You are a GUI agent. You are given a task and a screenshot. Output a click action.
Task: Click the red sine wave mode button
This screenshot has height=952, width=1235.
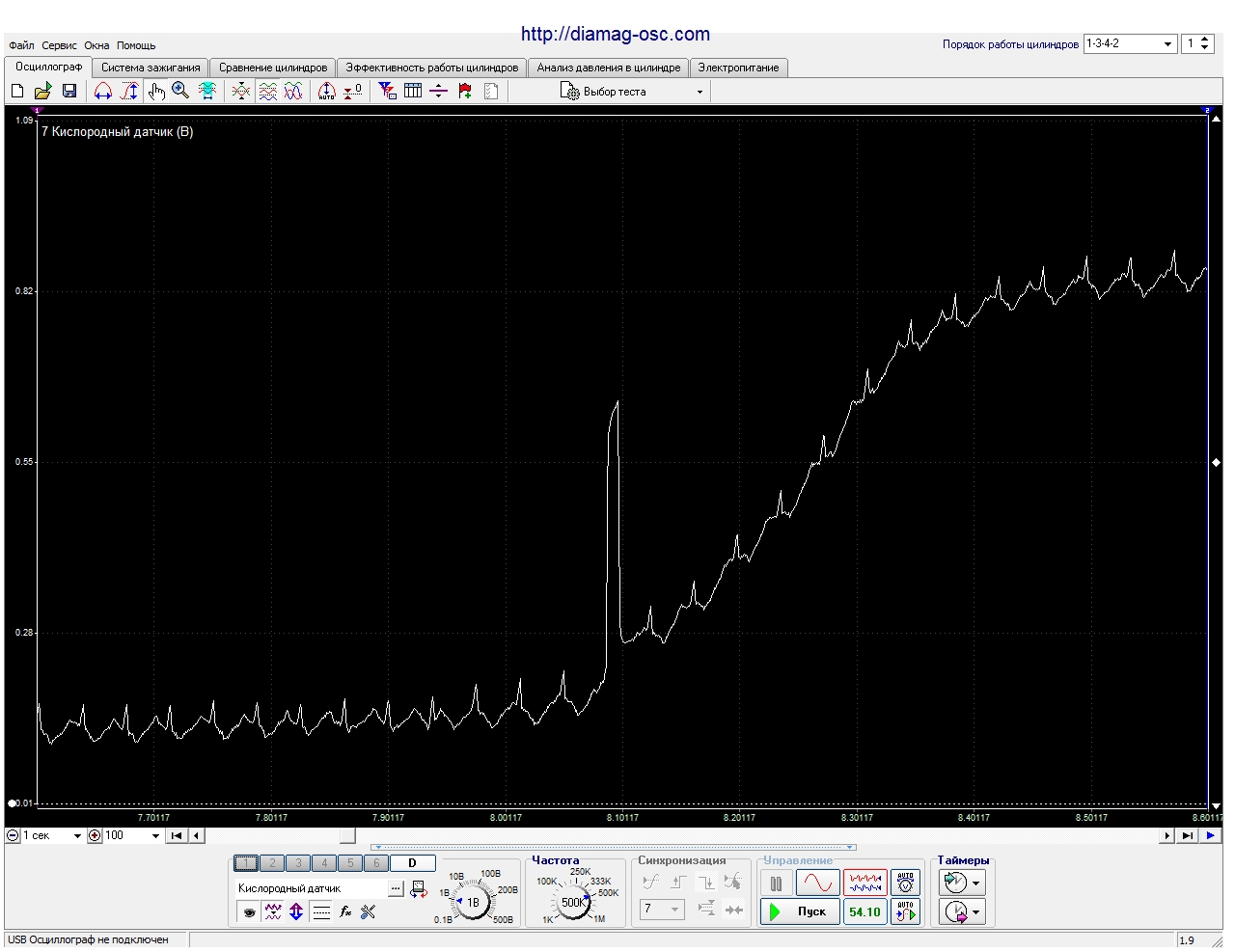(817, 883)
